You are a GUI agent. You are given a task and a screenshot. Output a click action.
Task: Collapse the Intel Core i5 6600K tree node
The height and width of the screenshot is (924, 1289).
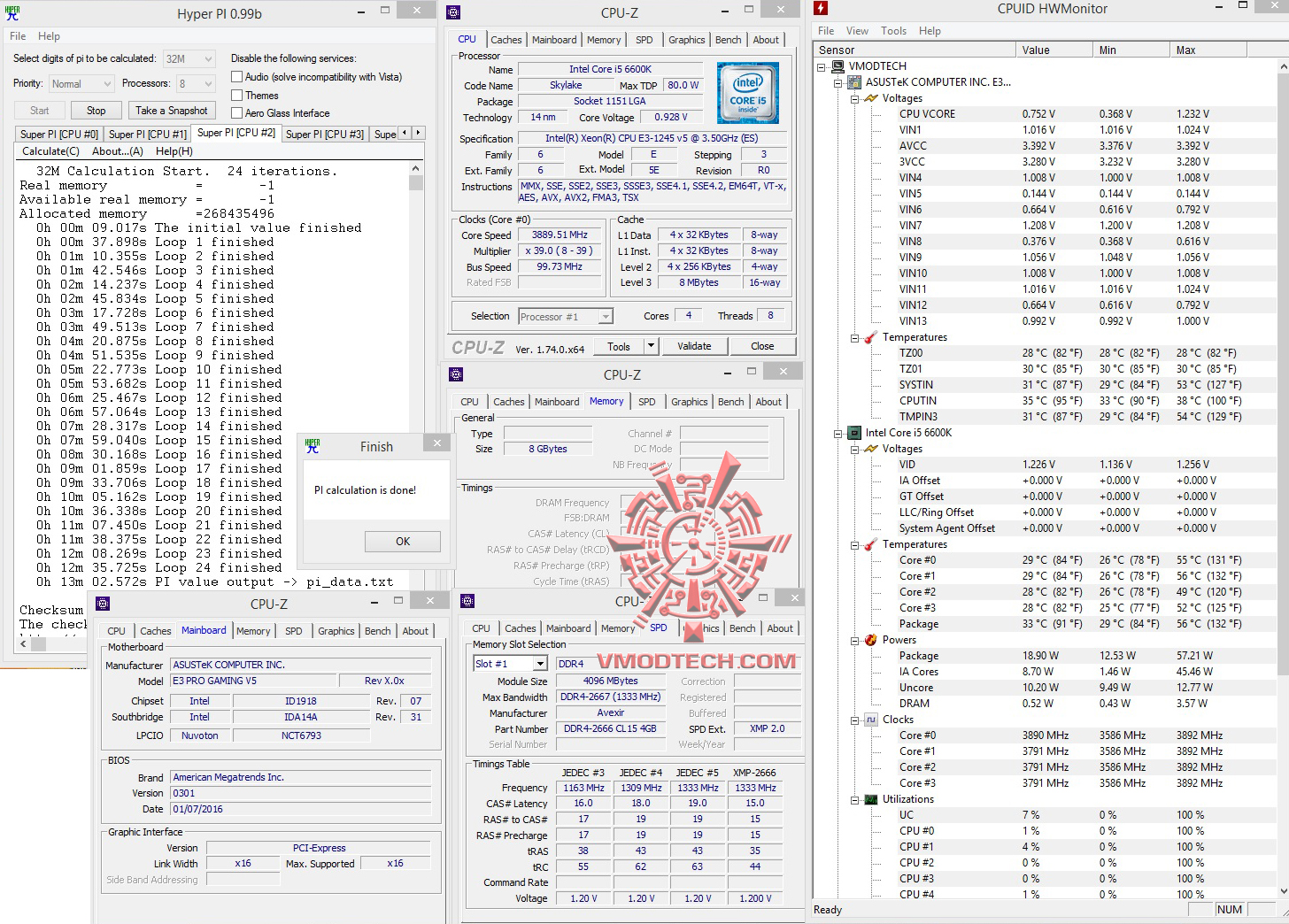(x=838, y=433)
